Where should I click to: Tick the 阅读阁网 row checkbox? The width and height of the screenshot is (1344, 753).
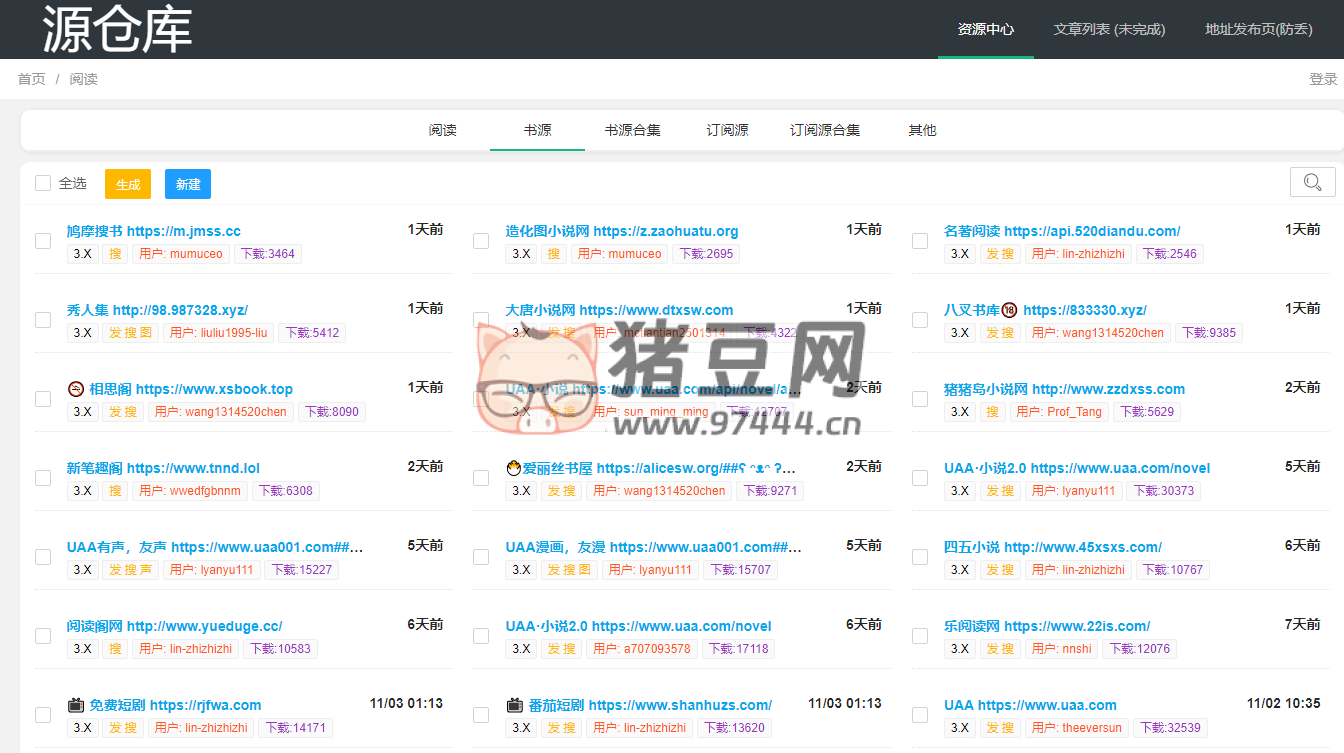[43, 636]
